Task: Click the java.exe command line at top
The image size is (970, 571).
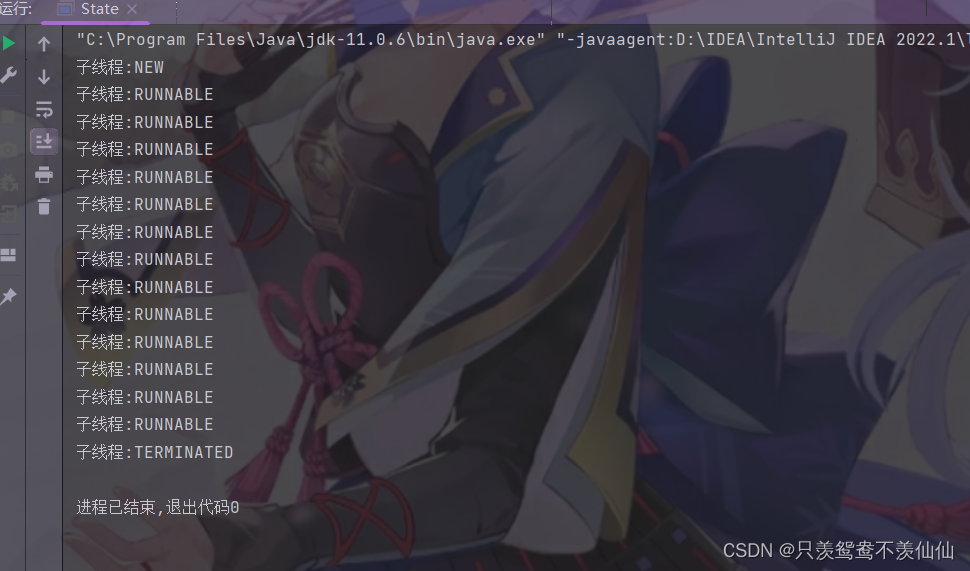Action: [x=522, y=40]
